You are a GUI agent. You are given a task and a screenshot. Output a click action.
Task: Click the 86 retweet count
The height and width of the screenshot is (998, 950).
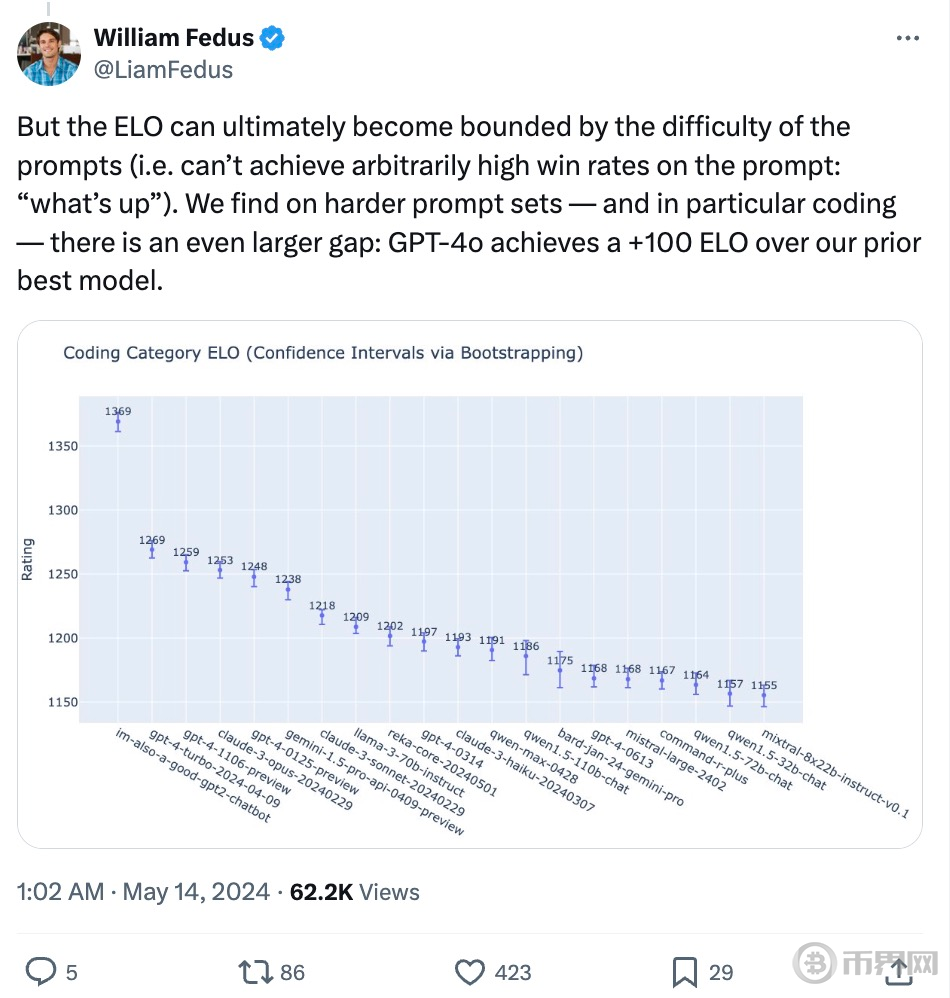292,973
